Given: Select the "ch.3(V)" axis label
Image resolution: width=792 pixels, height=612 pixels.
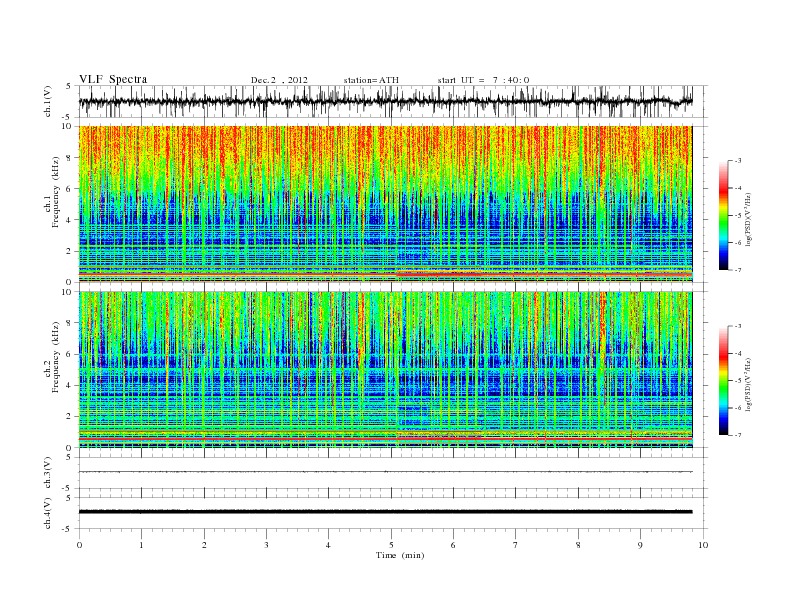Looking at the screenshot, I should click(47, 473).
